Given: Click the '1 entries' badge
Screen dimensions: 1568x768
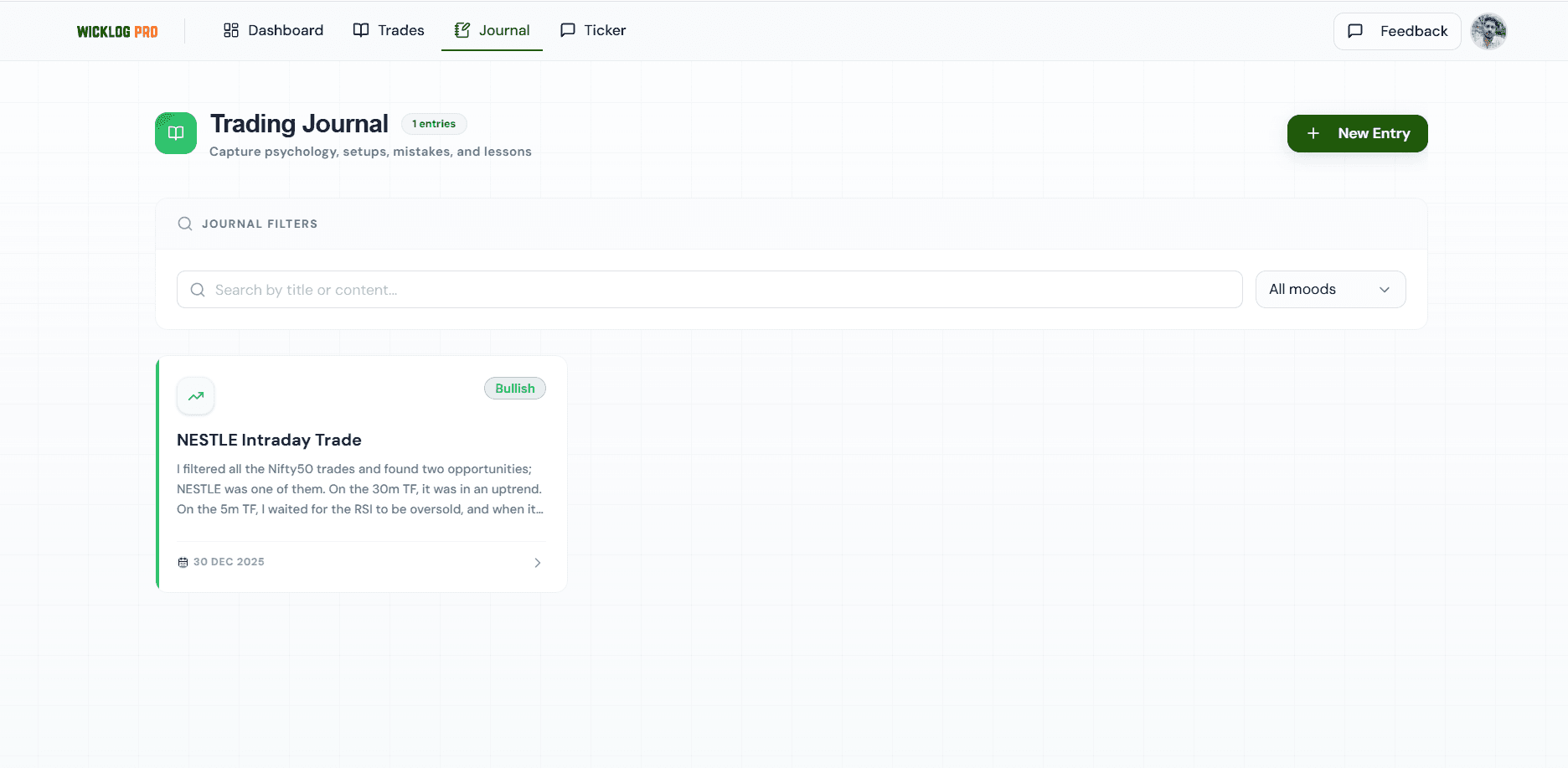Looking at the screenshot, I should click(x=434, y=124).
